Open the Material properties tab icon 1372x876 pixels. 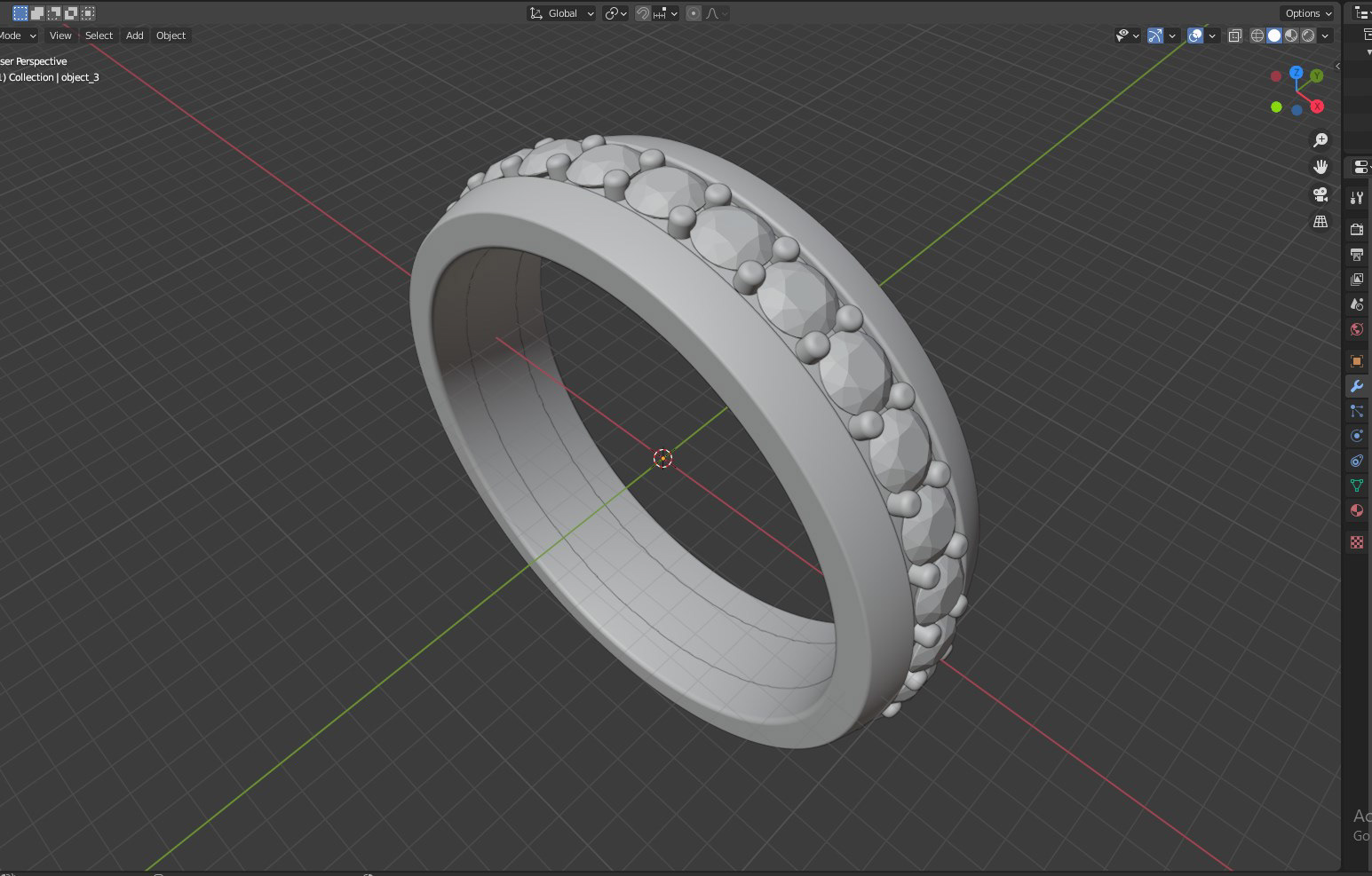click(1356, 510)
